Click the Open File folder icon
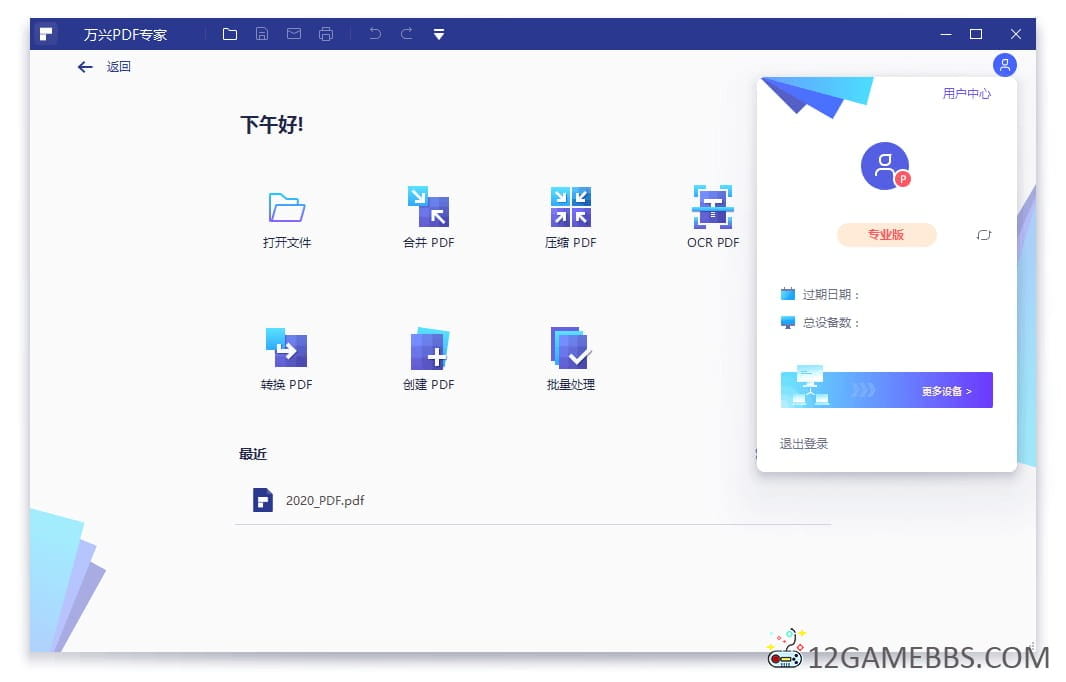1066x682 pixels. pyautogui.click(x=287, y=207)
